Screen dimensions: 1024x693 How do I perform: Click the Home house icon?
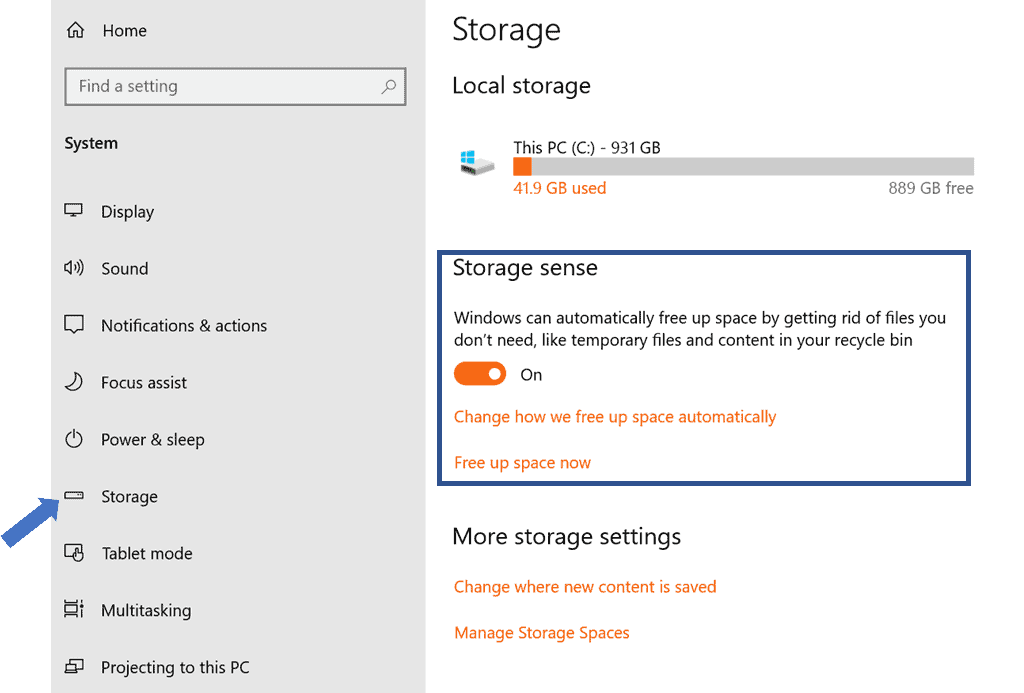pos(75,31)
